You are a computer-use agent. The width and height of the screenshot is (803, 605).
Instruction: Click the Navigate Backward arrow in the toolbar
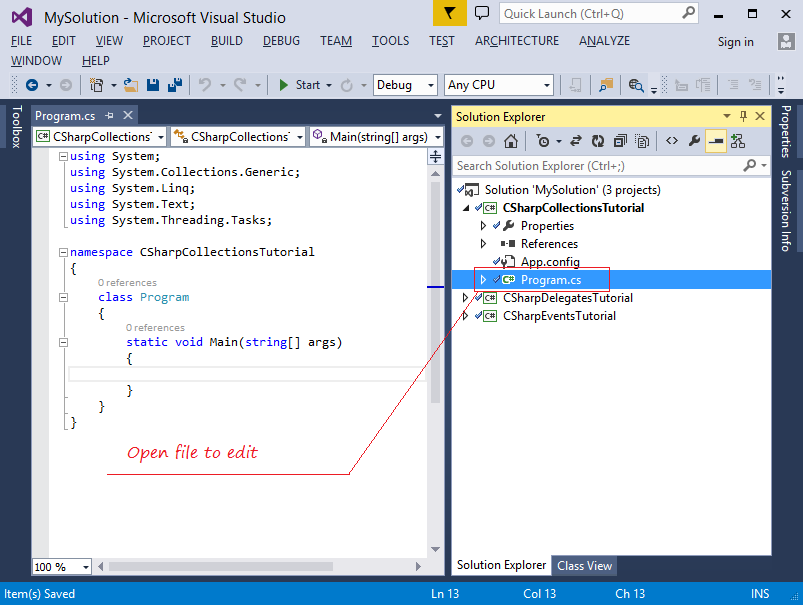tap(32, 85)
